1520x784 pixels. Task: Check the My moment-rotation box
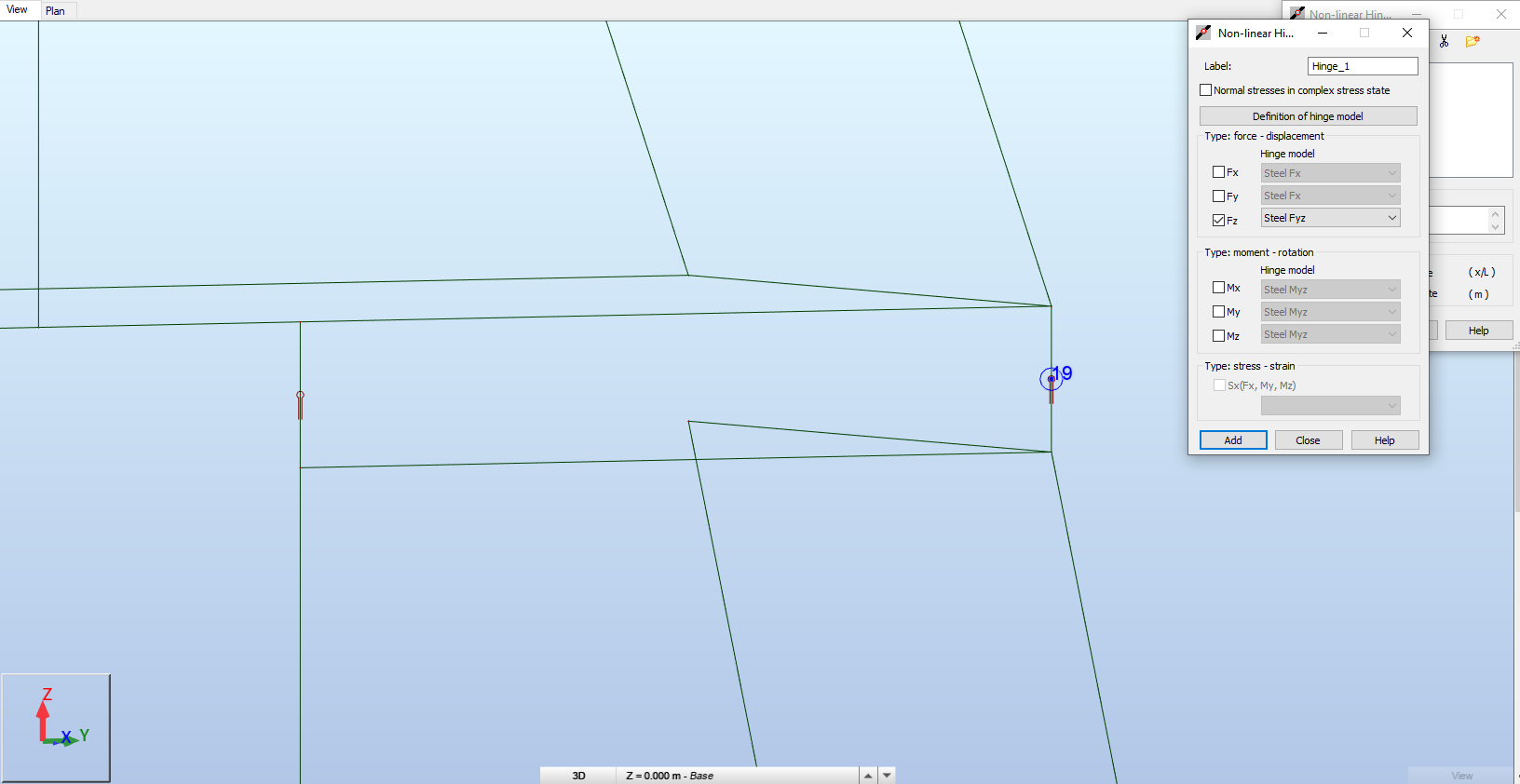click(1218, 312)
